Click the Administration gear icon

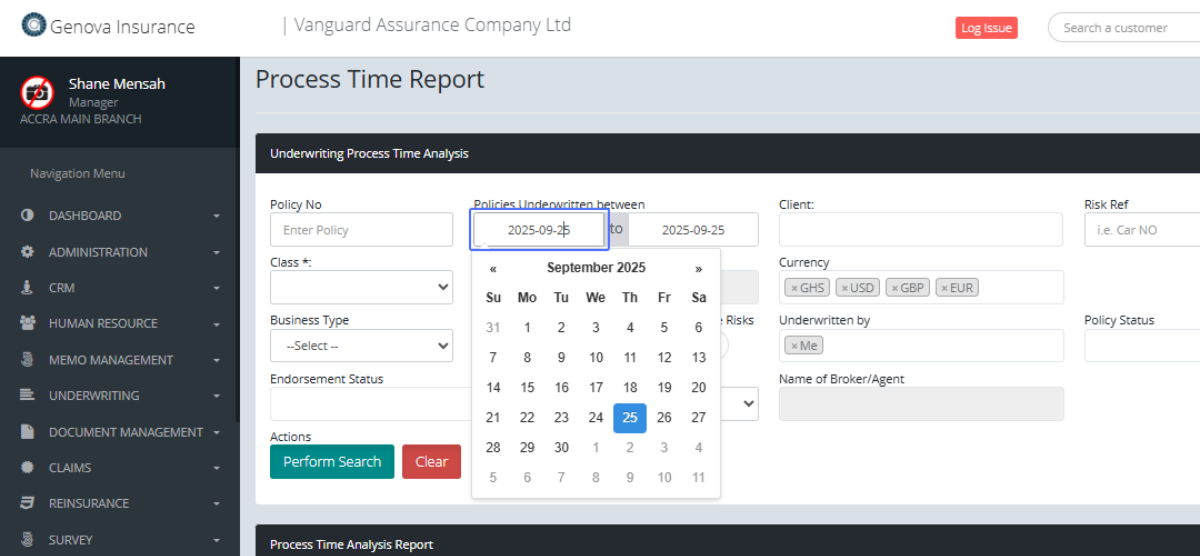coord(27,252)
